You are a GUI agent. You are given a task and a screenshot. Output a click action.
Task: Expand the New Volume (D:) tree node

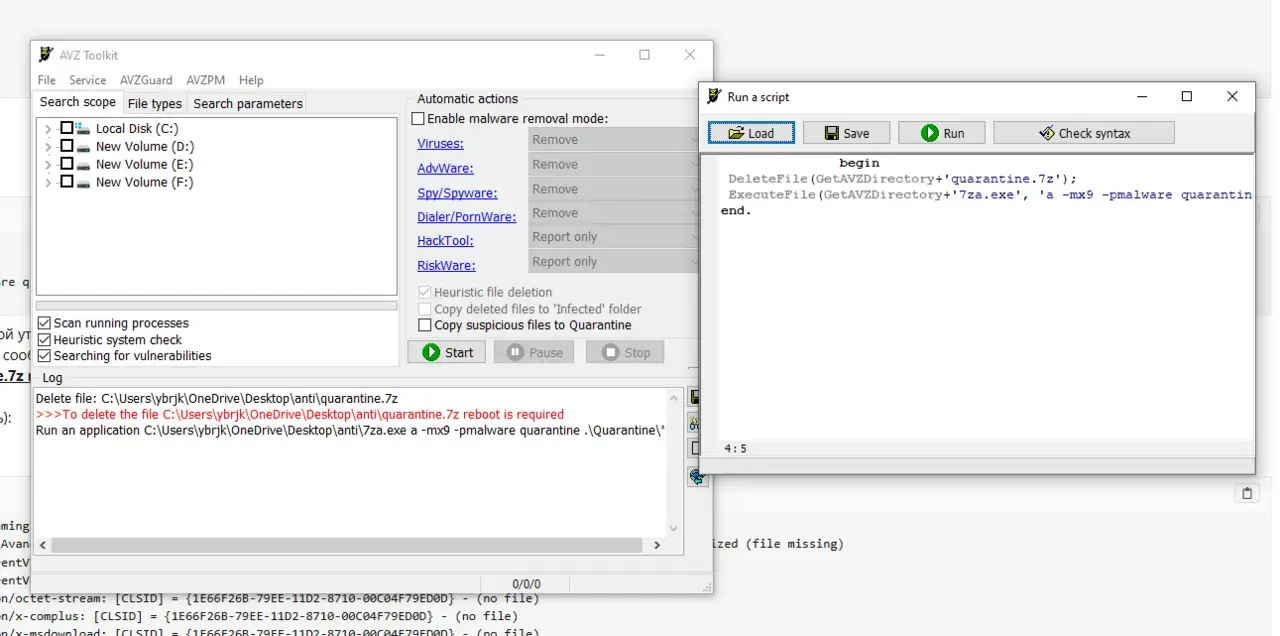pyautogui.click(x=47, y=146)
